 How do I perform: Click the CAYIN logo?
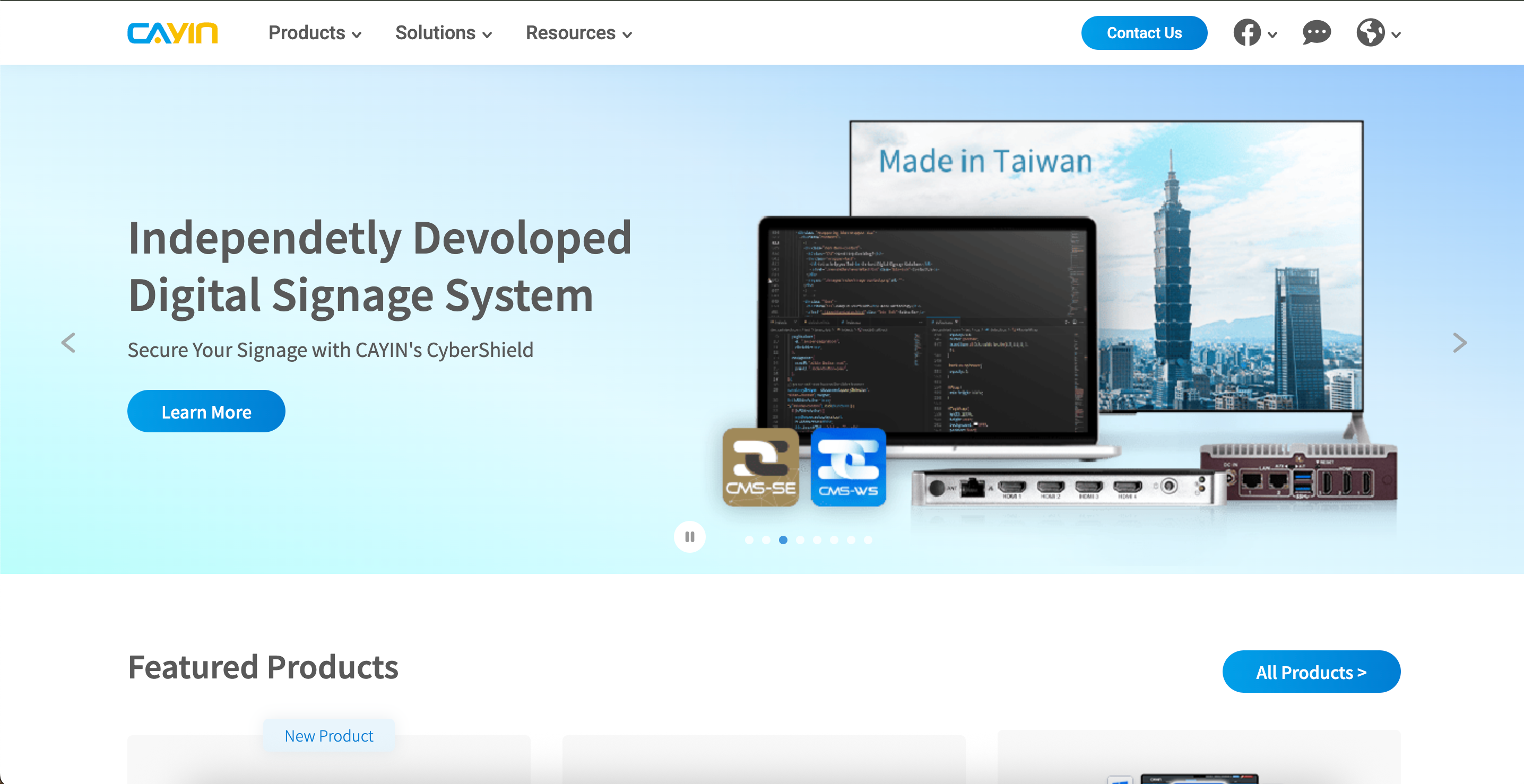click(173, 33)
